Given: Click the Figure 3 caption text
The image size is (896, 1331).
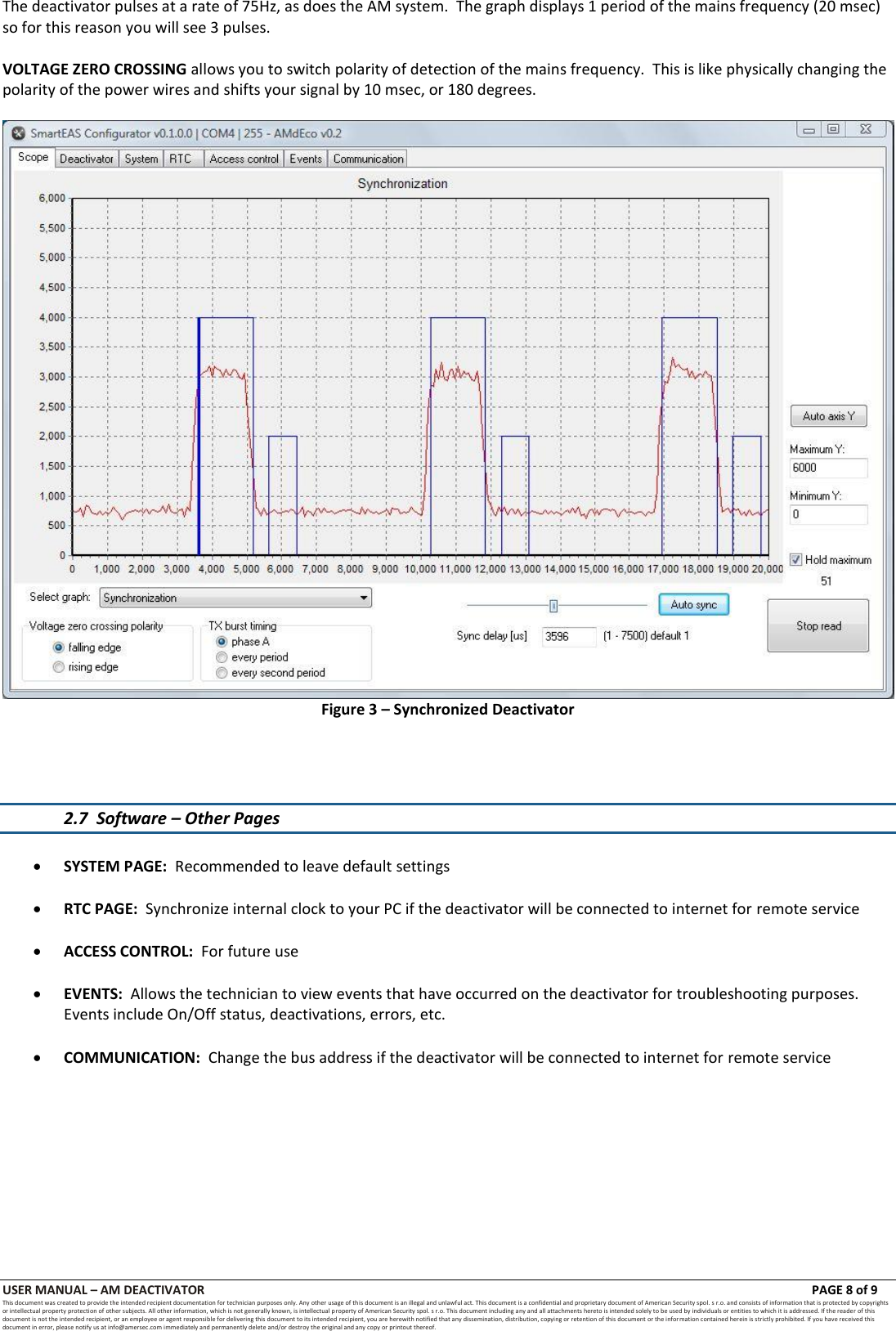Looking at the screenshot, I should [447, 710].
